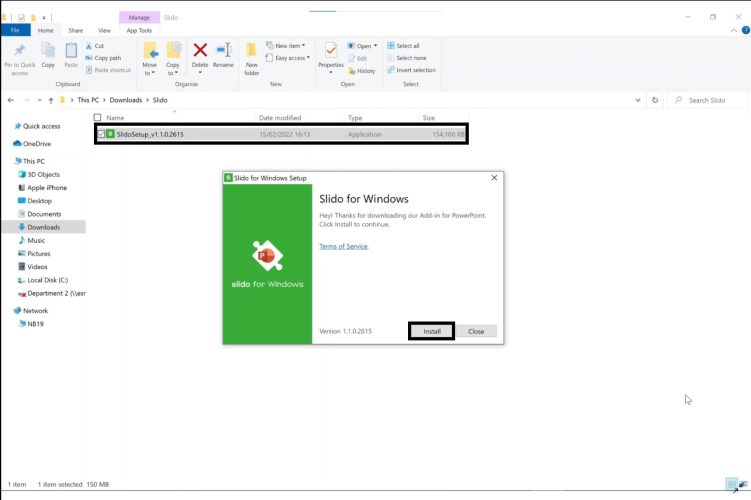
Task: Click Invert selection in ribbon
Action: coord(411,70)
